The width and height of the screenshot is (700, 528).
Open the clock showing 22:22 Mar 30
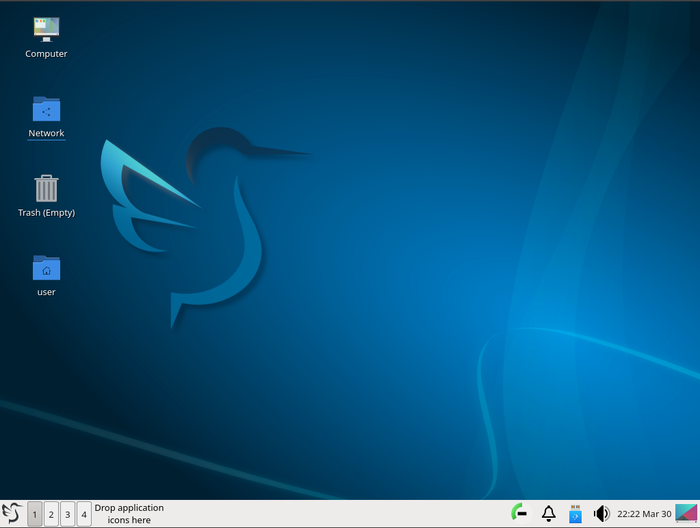click(644, 514)
